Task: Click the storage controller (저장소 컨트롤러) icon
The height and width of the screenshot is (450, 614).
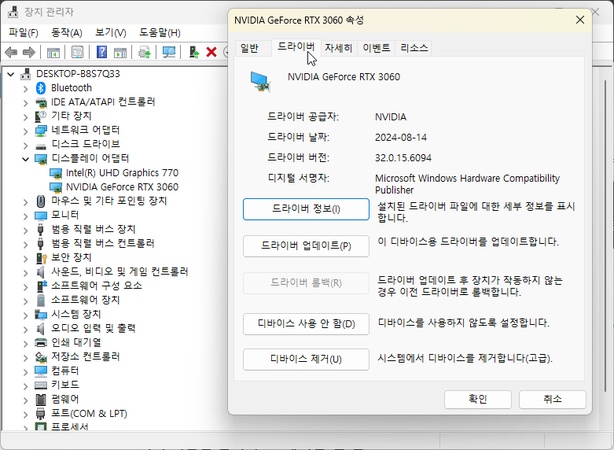Action: click(x=41, y=357)
